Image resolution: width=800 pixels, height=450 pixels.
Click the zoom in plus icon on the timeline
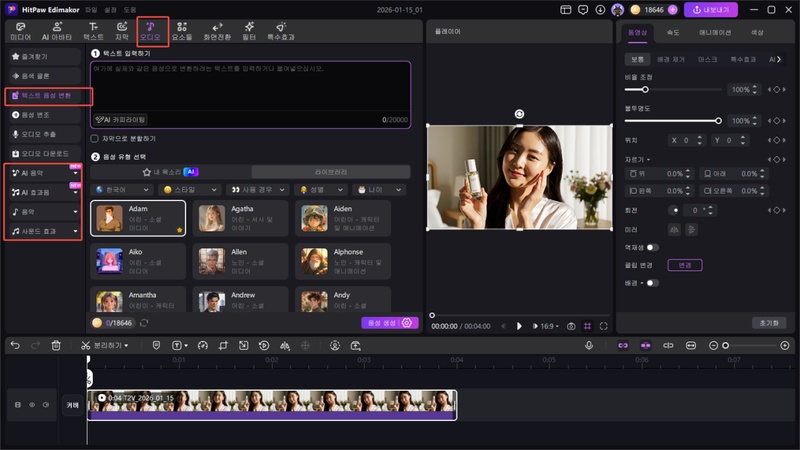coord(785,345)
